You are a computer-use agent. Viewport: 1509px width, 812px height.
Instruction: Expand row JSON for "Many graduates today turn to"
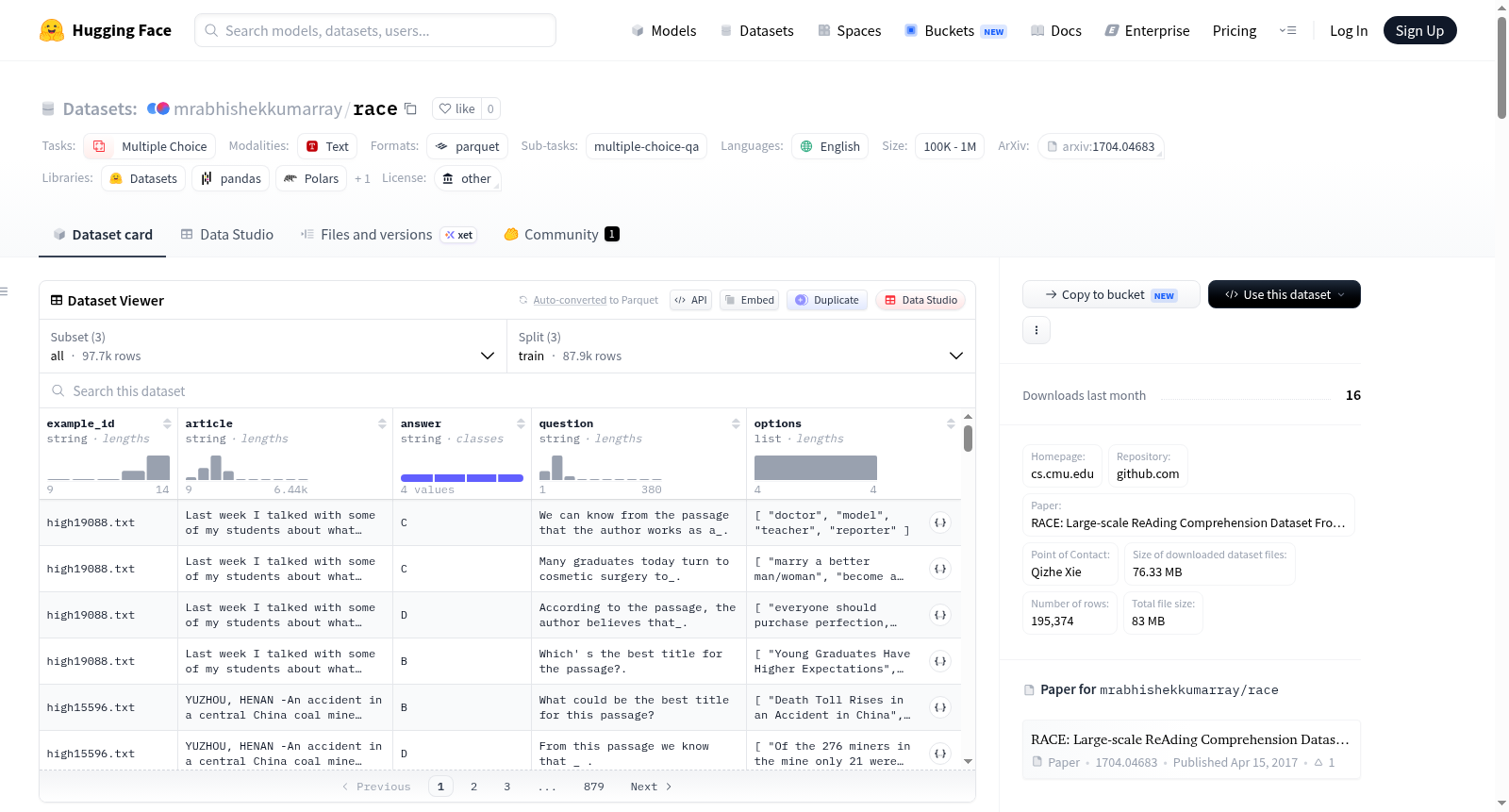940,569
